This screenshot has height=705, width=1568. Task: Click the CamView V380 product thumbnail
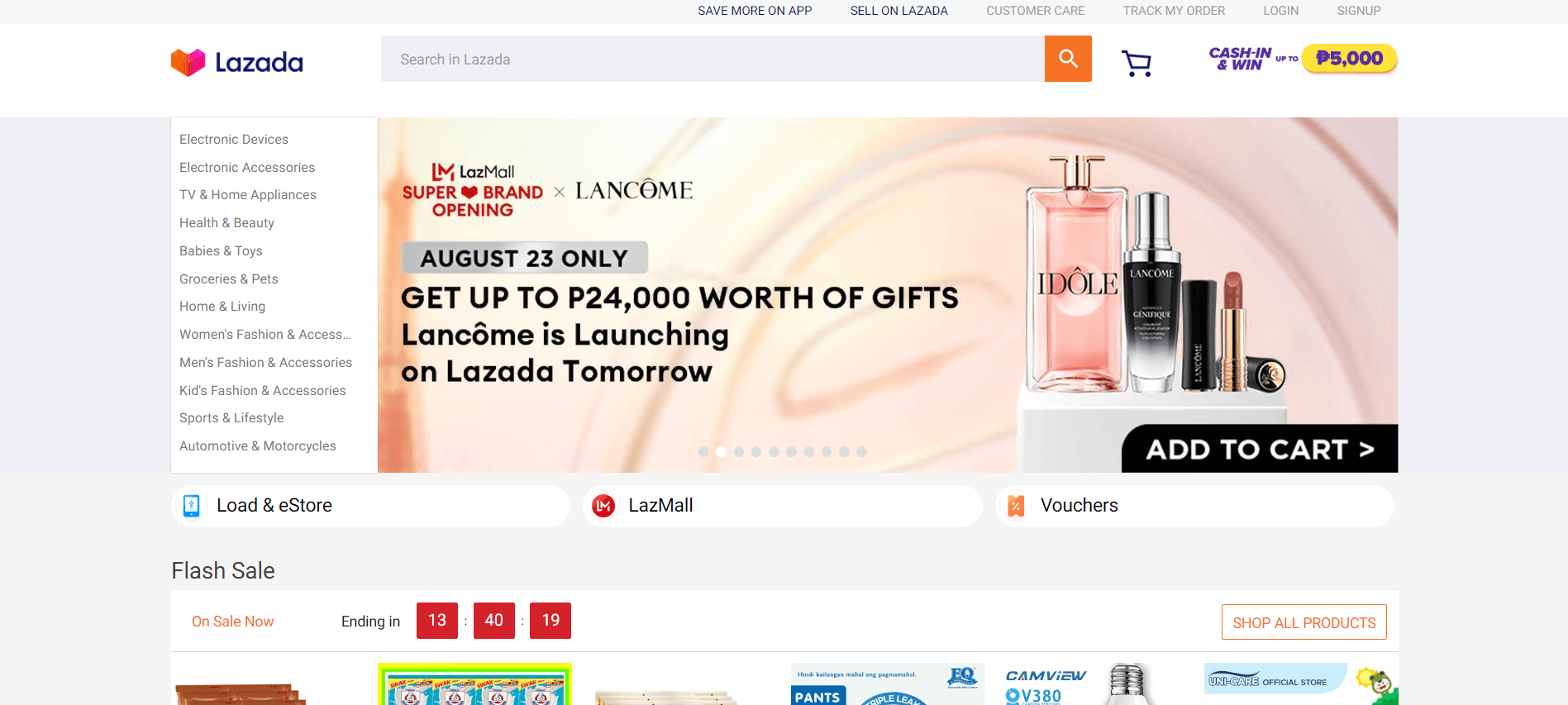coord(1084,684)
